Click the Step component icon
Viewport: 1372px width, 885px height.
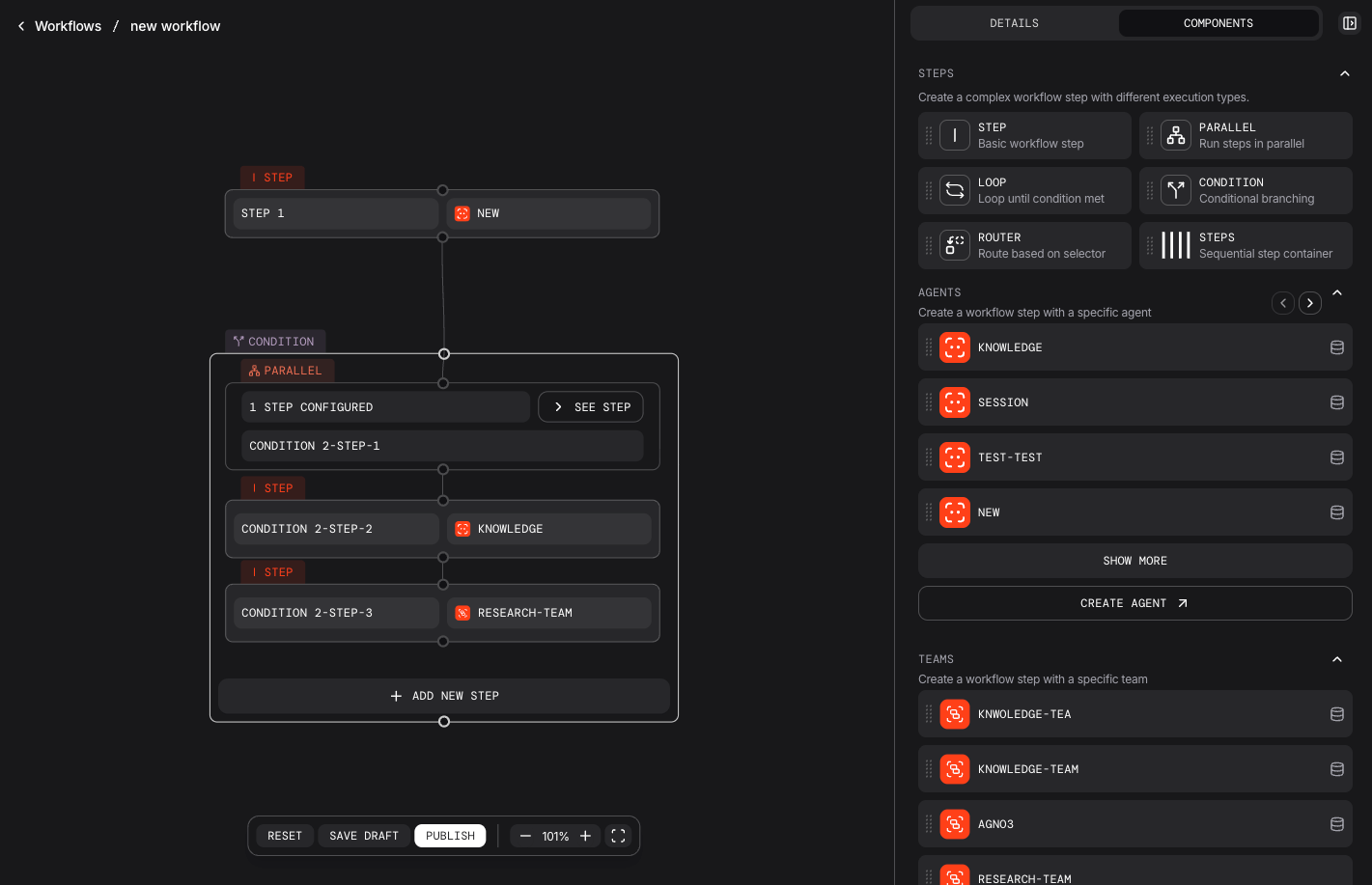coord(955,135)
